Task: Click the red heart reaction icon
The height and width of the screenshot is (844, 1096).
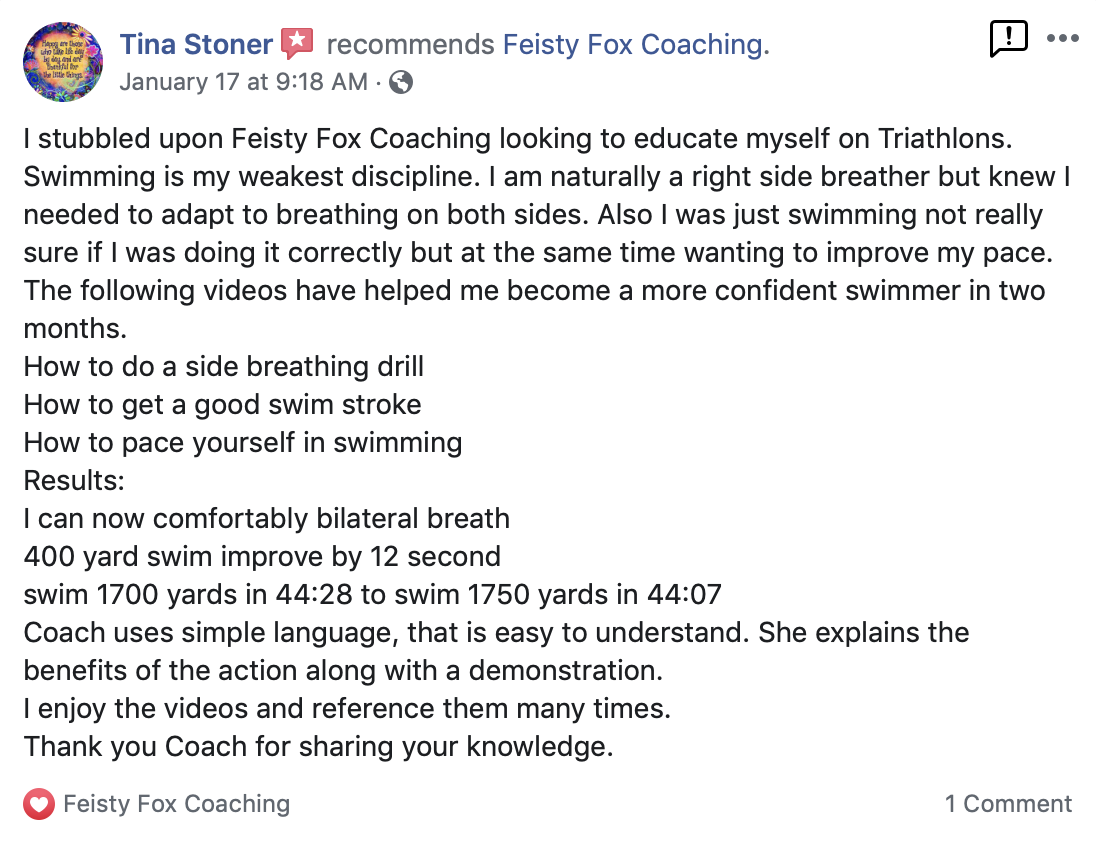Action: [39, 804]
